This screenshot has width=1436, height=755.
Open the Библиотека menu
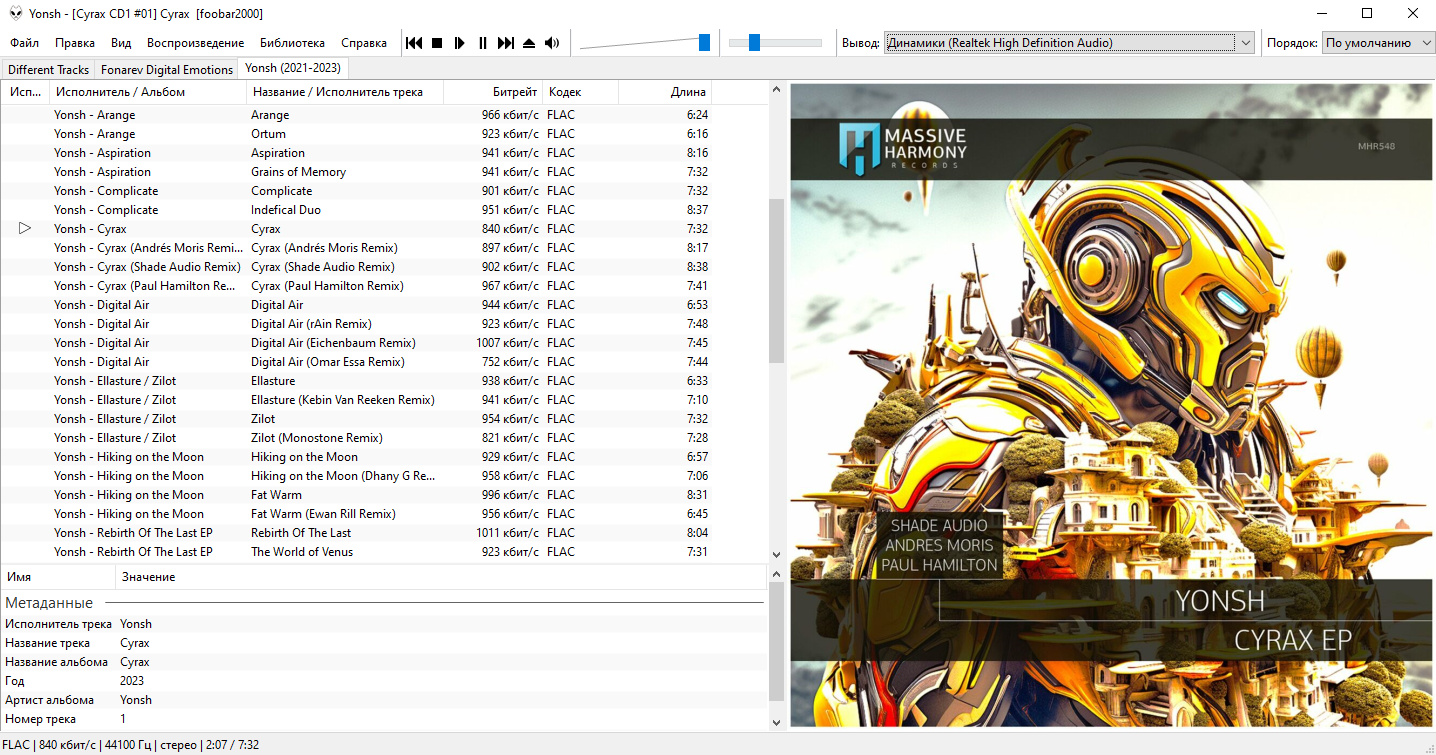tap(292, 43)
